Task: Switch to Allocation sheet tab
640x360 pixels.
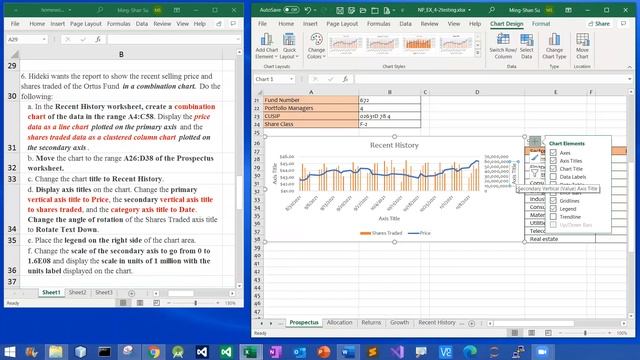Action: click(x=339, y=322)
